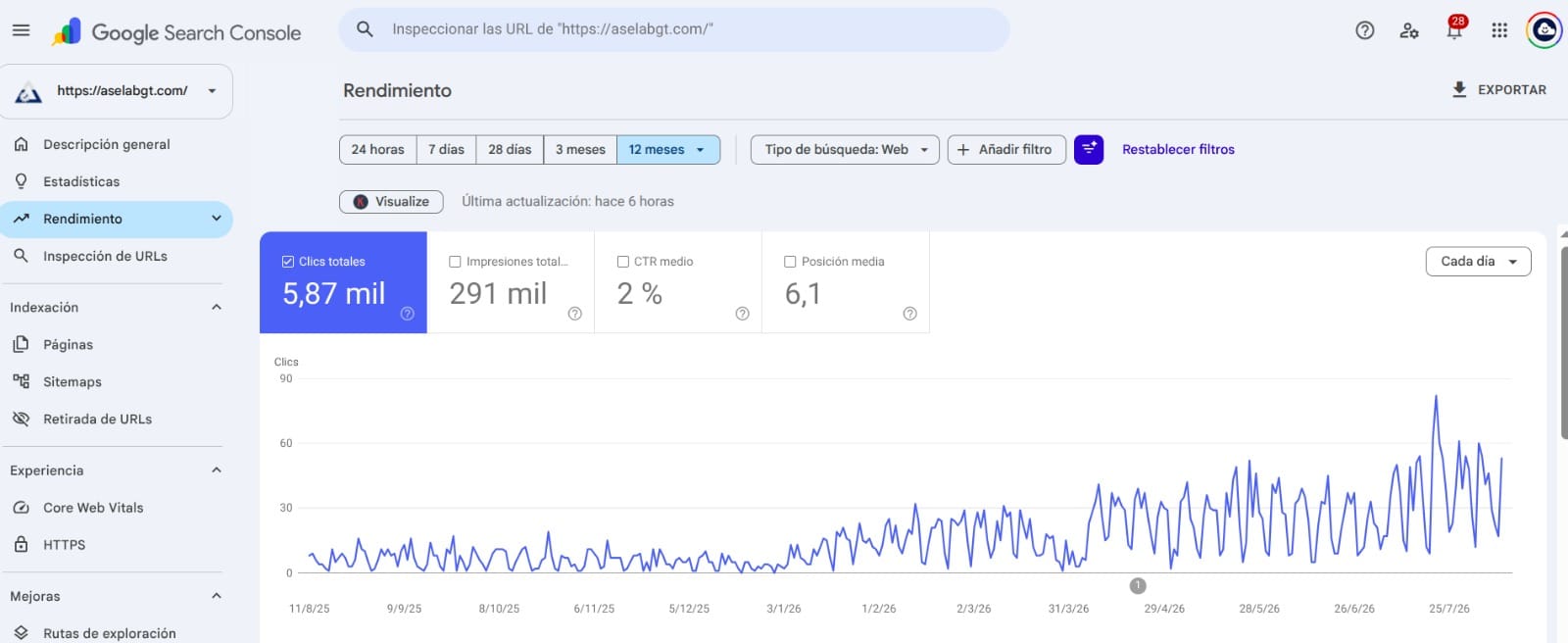Open the account profile avatar
Image resolution: width=1568 pixels, height=643 pixels.
click(1544, 30)
